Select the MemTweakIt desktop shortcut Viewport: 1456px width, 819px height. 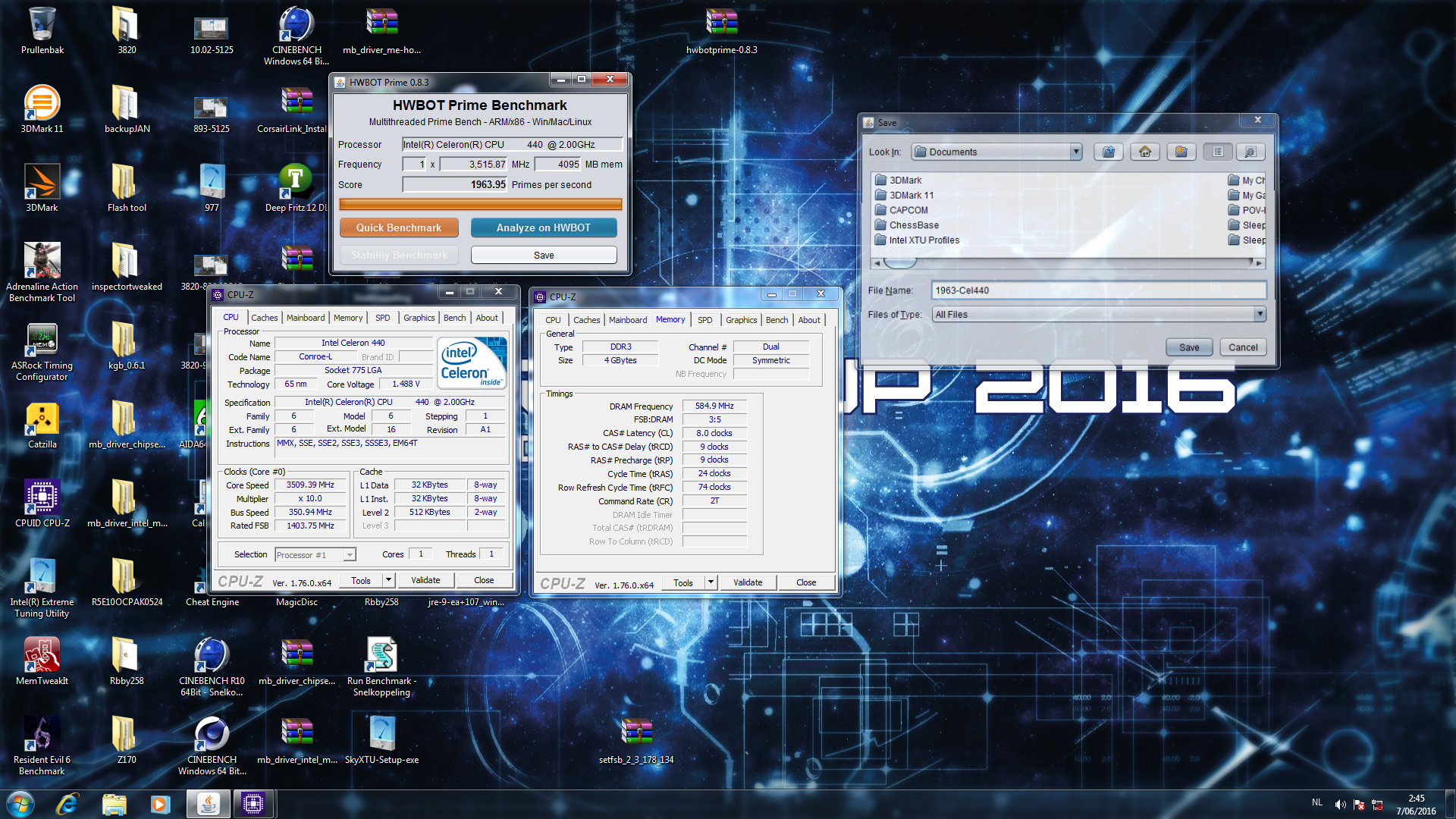(42, 662)
